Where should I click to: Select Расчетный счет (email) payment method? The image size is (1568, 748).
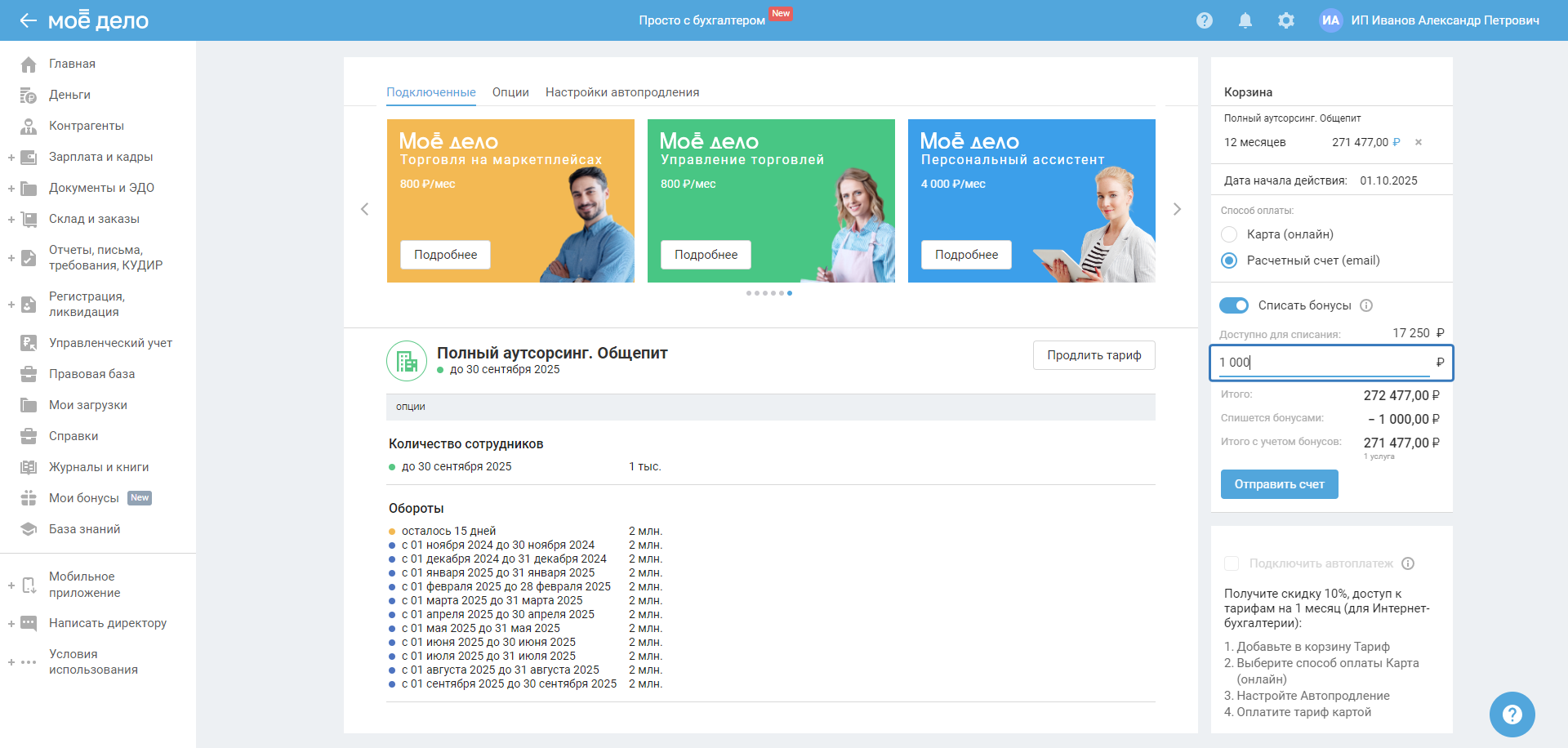click(x=1229, y=260)
